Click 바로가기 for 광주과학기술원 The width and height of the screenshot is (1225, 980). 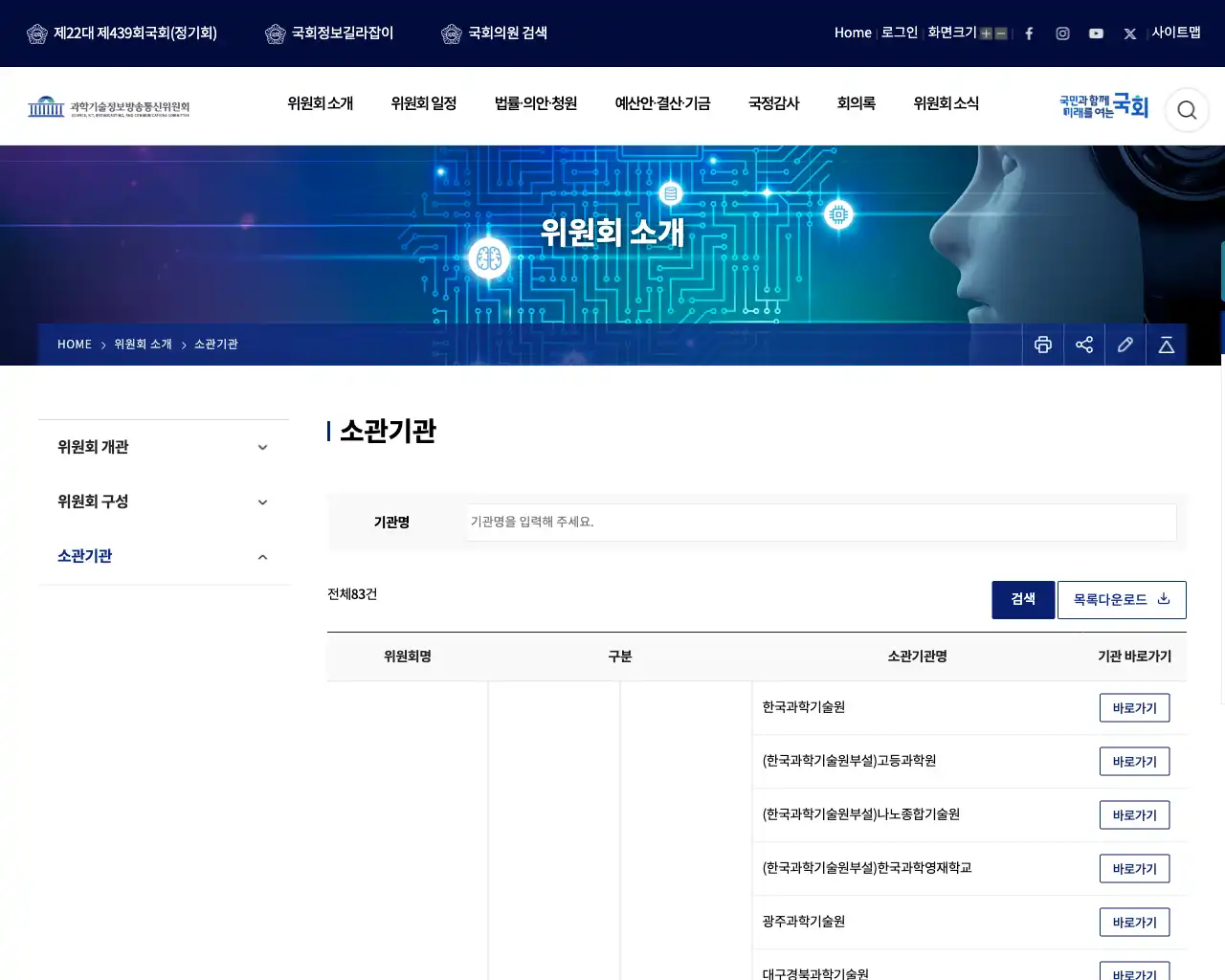click(x=1135, y=923)
